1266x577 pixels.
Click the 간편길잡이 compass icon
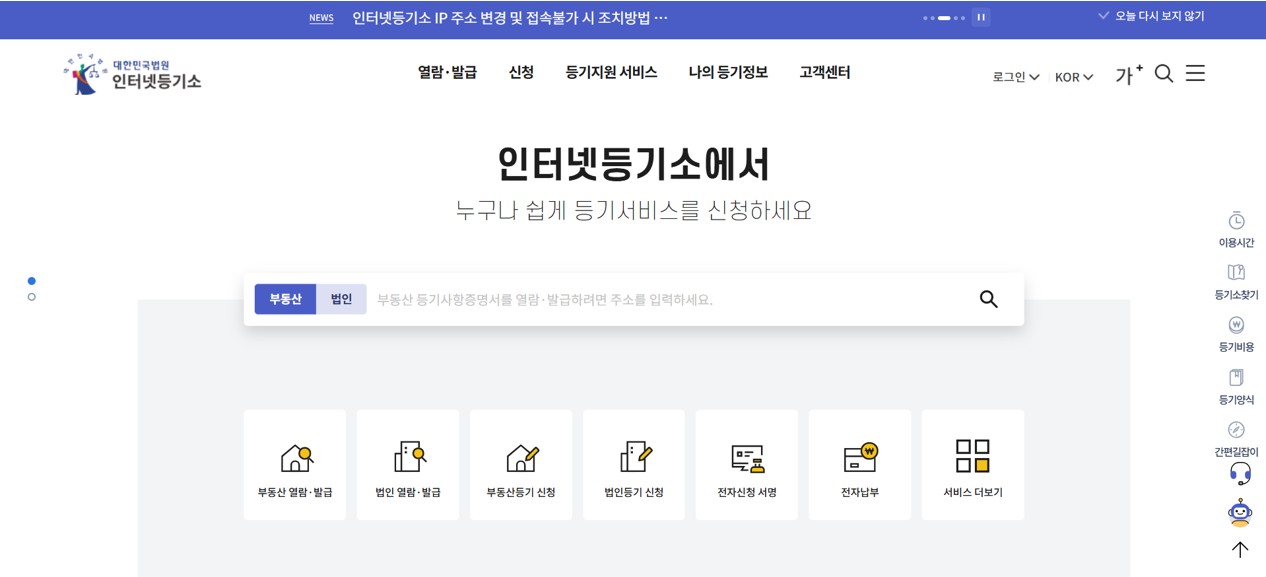1237,429
